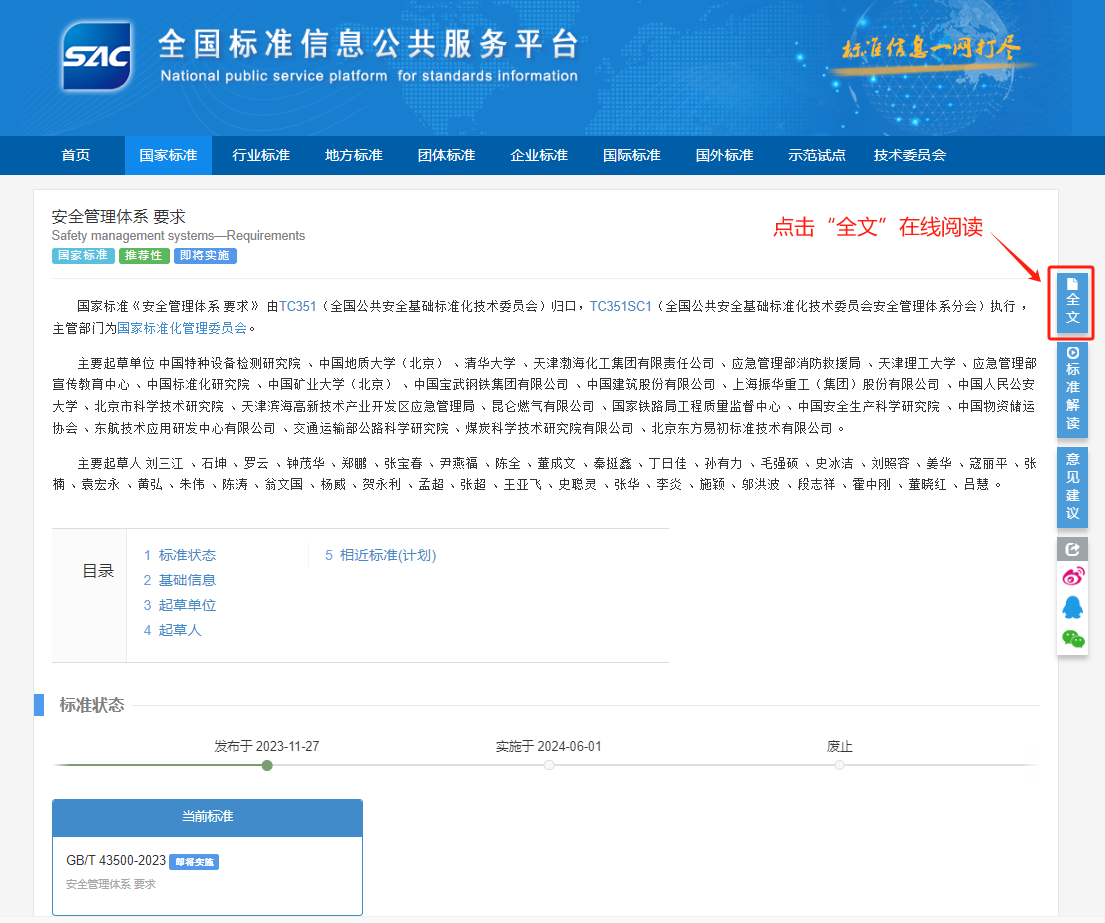
Task: Open 标准解读 interpretation side button
Action: pos(1072,389)
